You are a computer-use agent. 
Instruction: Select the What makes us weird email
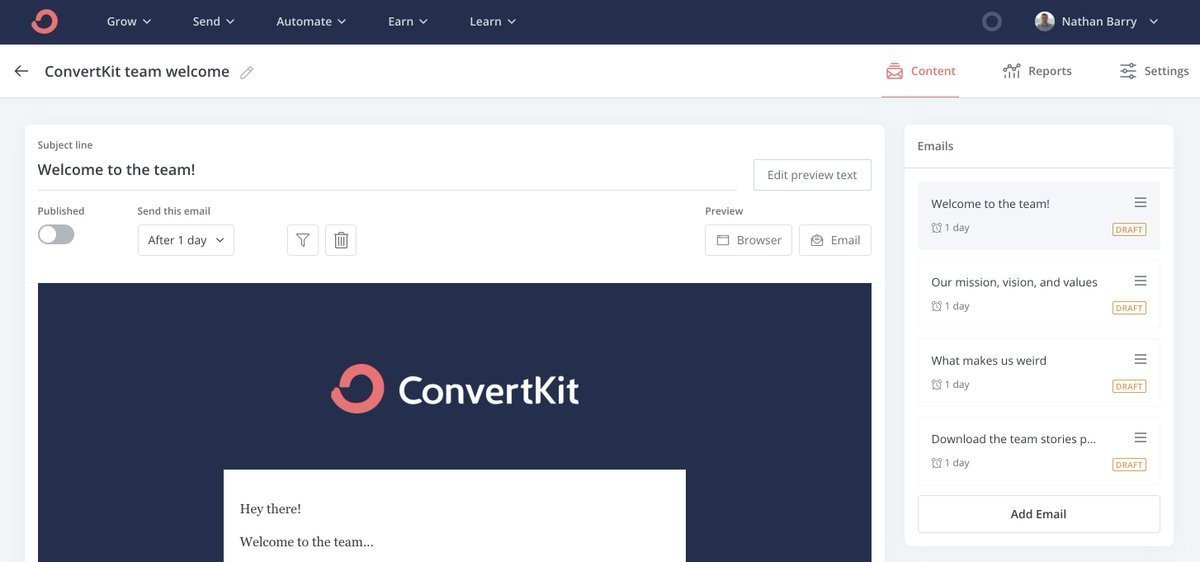(x=1039, y=372)
